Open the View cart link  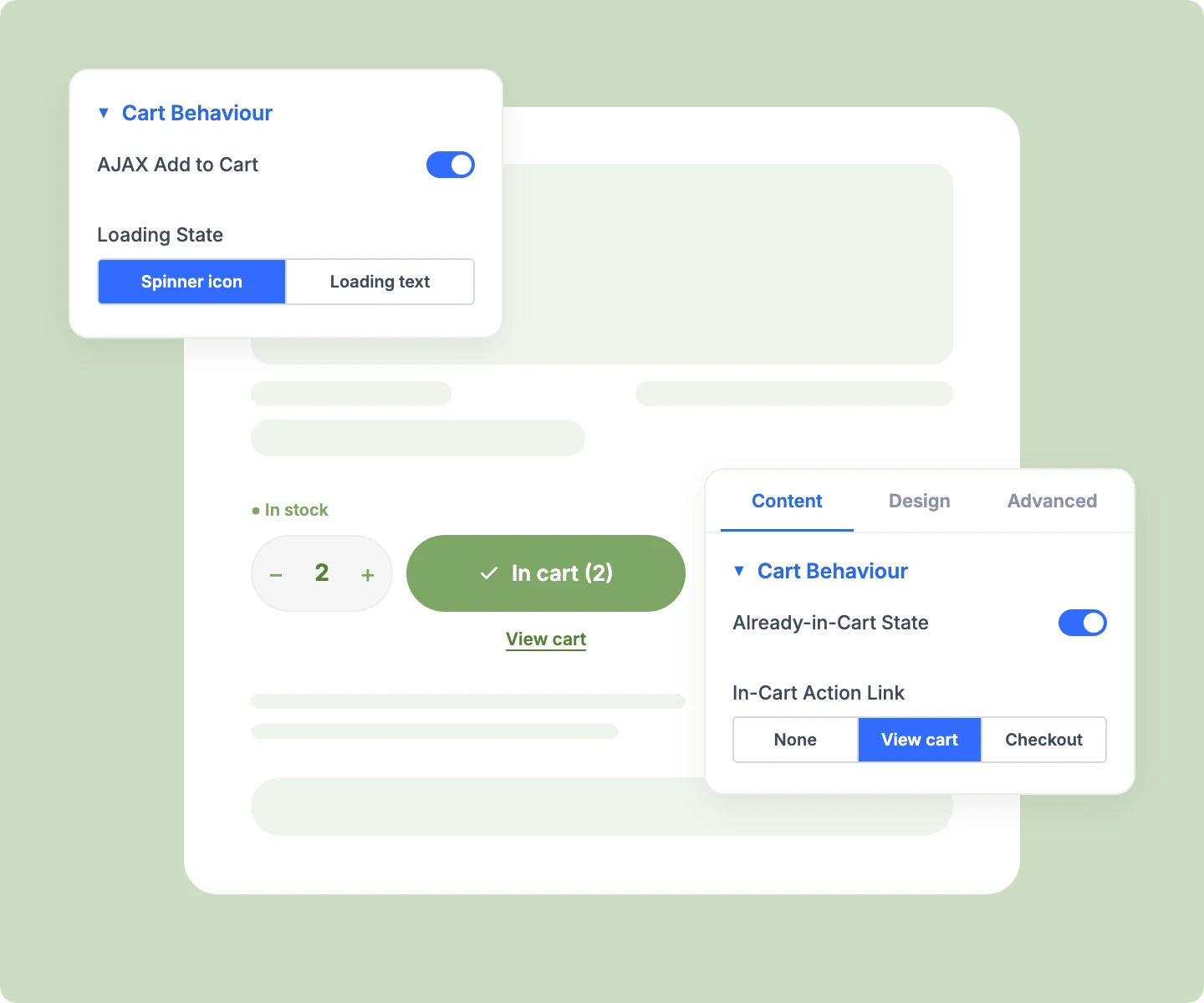click(x=546, y=639)
